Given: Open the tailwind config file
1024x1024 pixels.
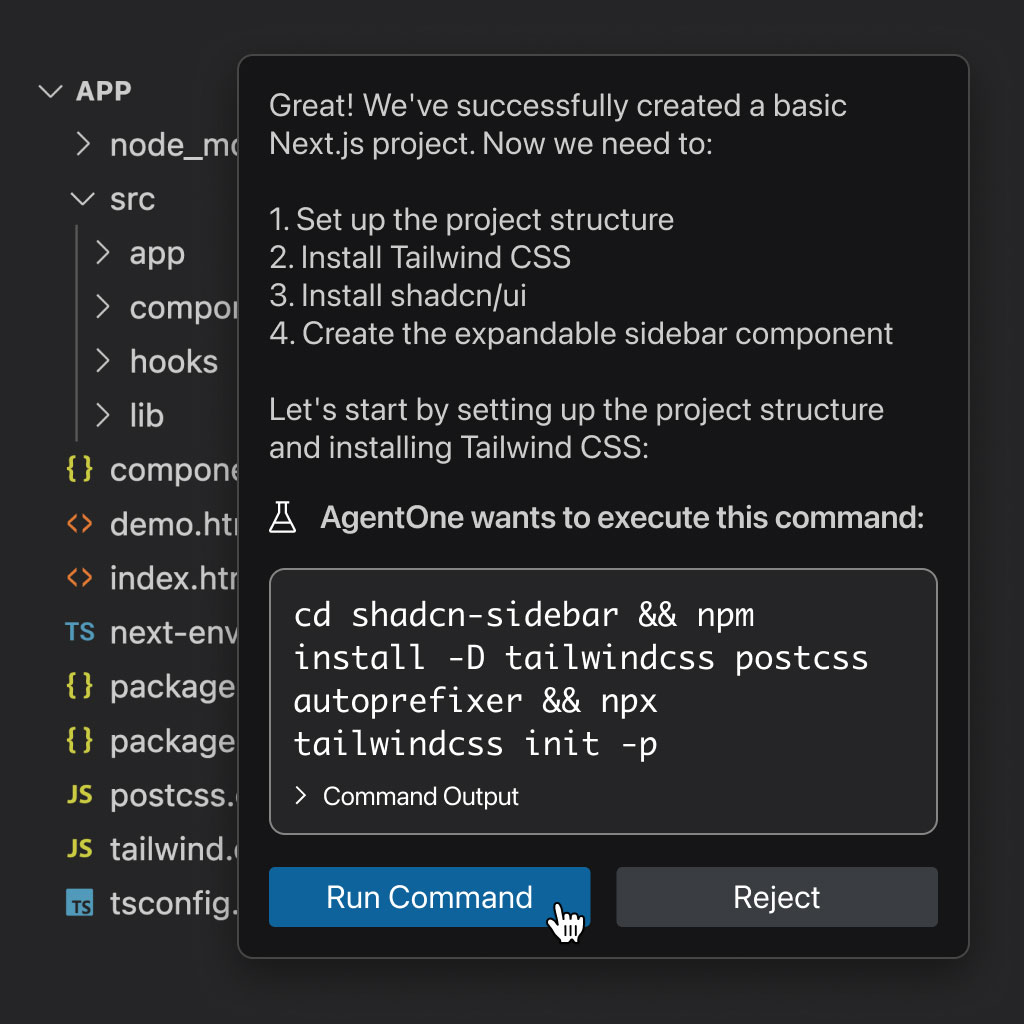Looking at the screenshot, I should click(x=173, y=848).
